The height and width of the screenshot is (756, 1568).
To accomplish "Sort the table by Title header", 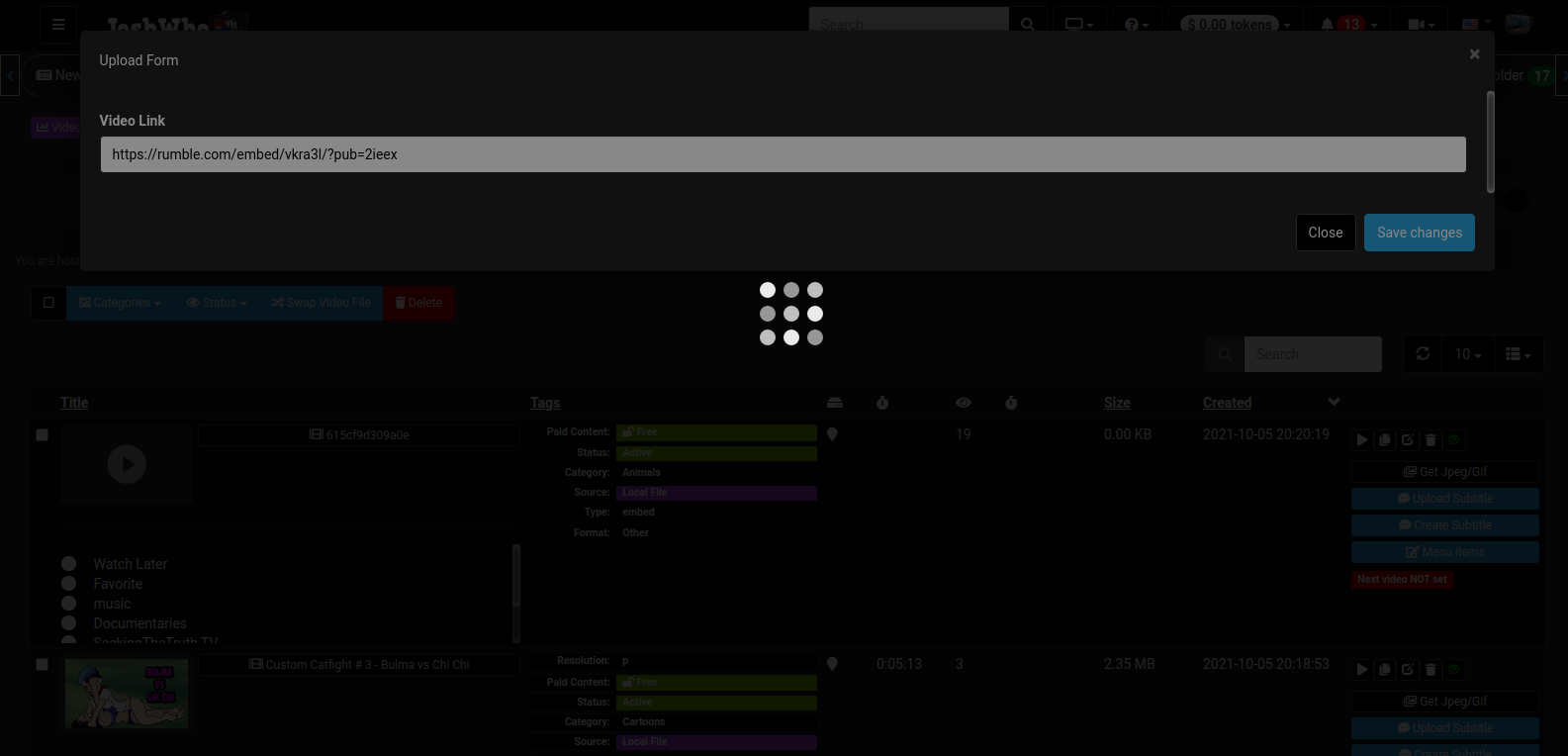I will (74, 403).
